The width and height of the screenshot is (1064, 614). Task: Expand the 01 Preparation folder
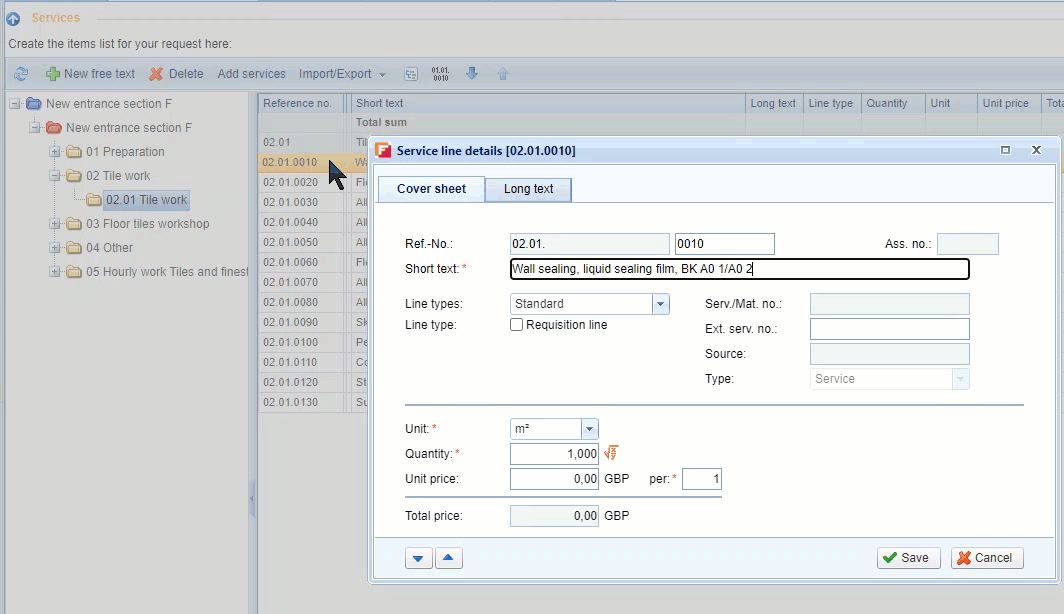pos(55,152)
